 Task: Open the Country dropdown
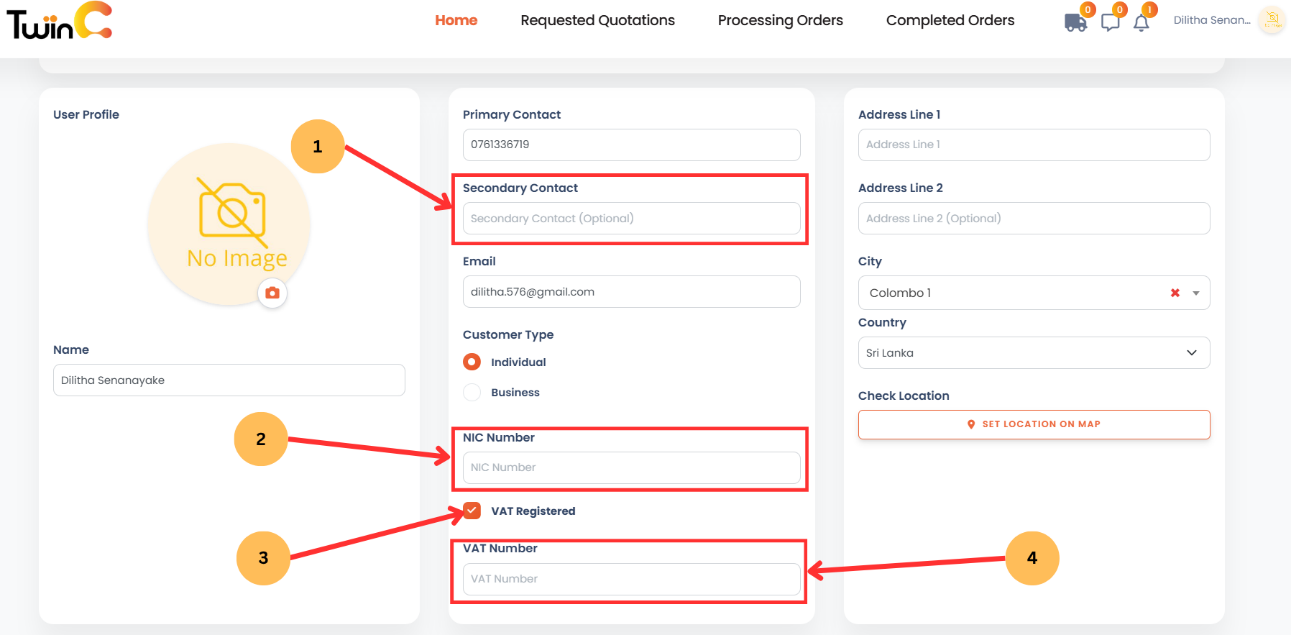(1191, 352)
